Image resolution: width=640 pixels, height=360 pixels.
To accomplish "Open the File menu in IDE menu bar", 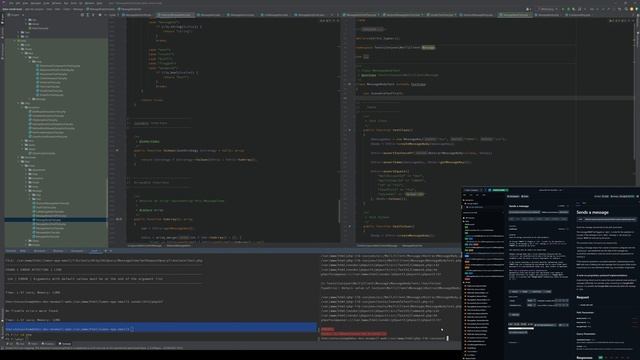I will click(x=11, y=3).
